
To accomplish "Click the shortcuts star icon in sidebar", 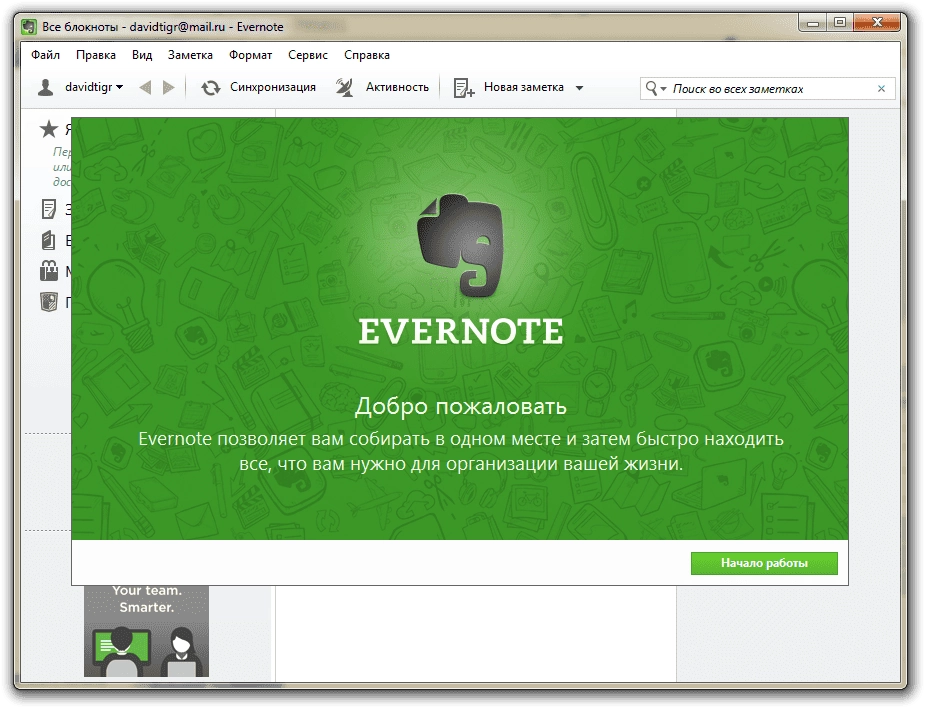I will point(49,129).
